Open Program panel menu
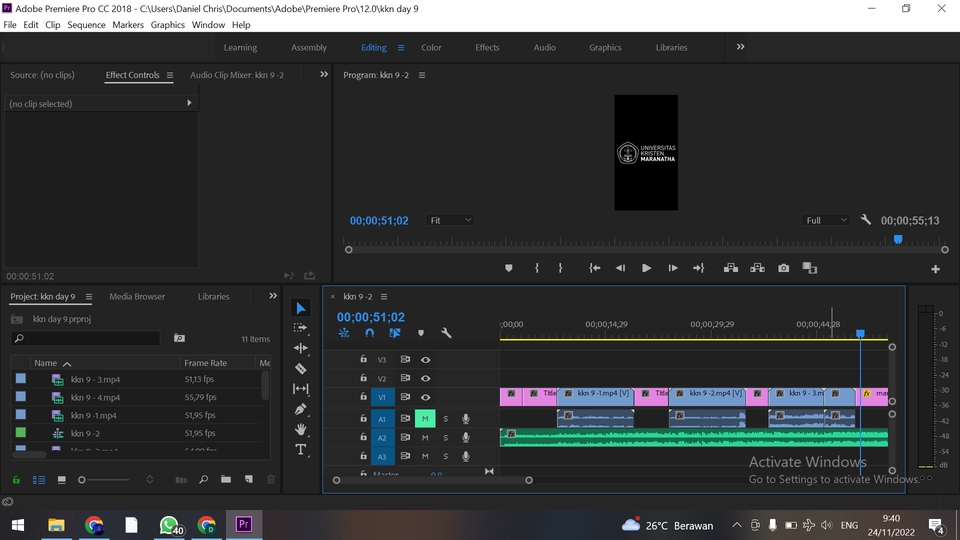The width and height of the screenshot is (960, 540). pos(422,75)
